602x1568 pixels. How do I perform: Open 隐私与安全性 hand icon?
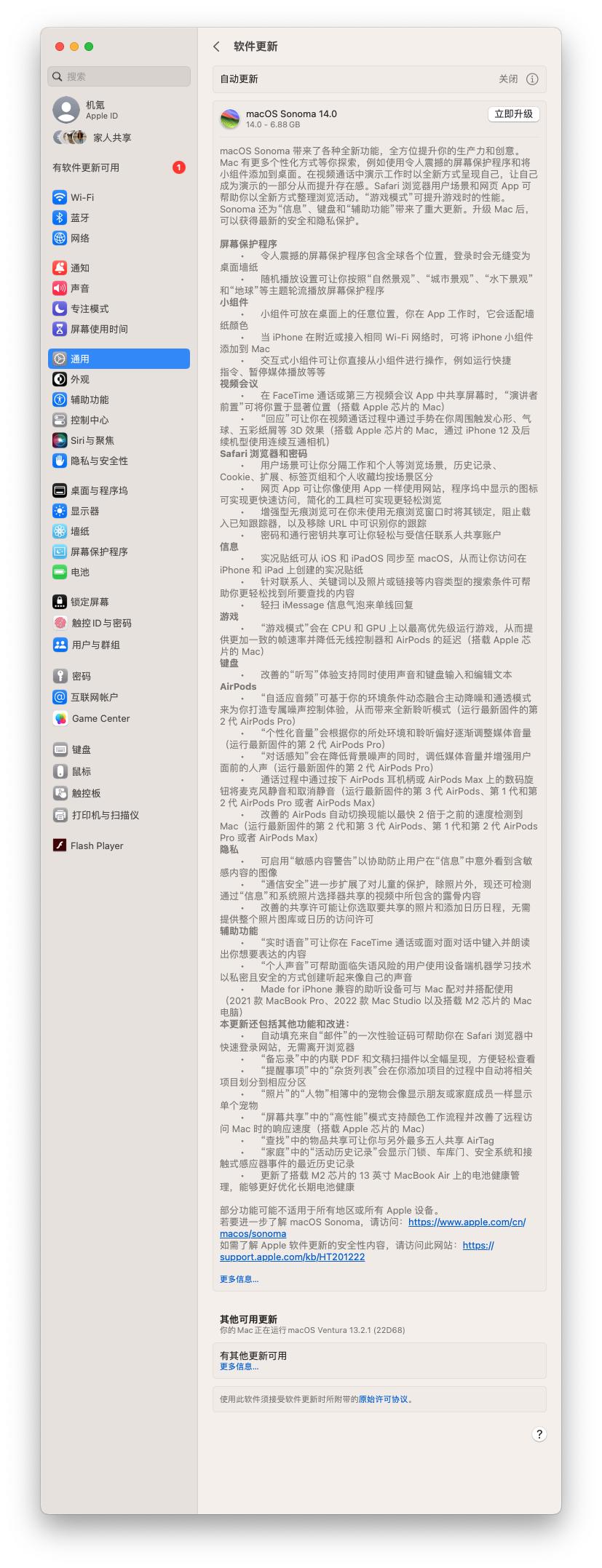click(60, 461)
